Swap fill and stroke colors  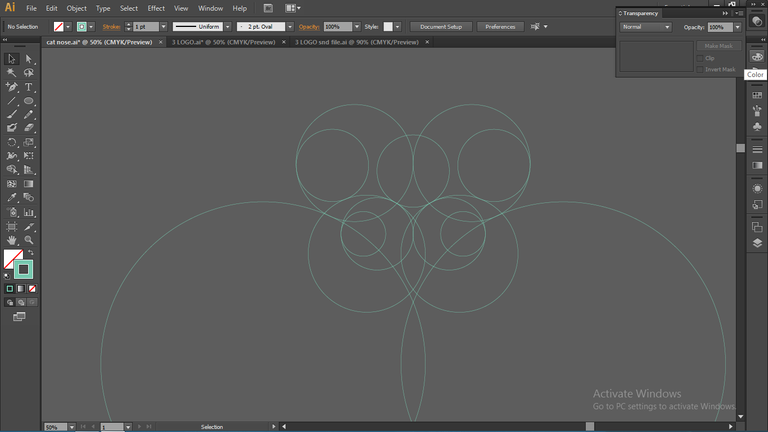pyautogui.click(x=31, y=253)
